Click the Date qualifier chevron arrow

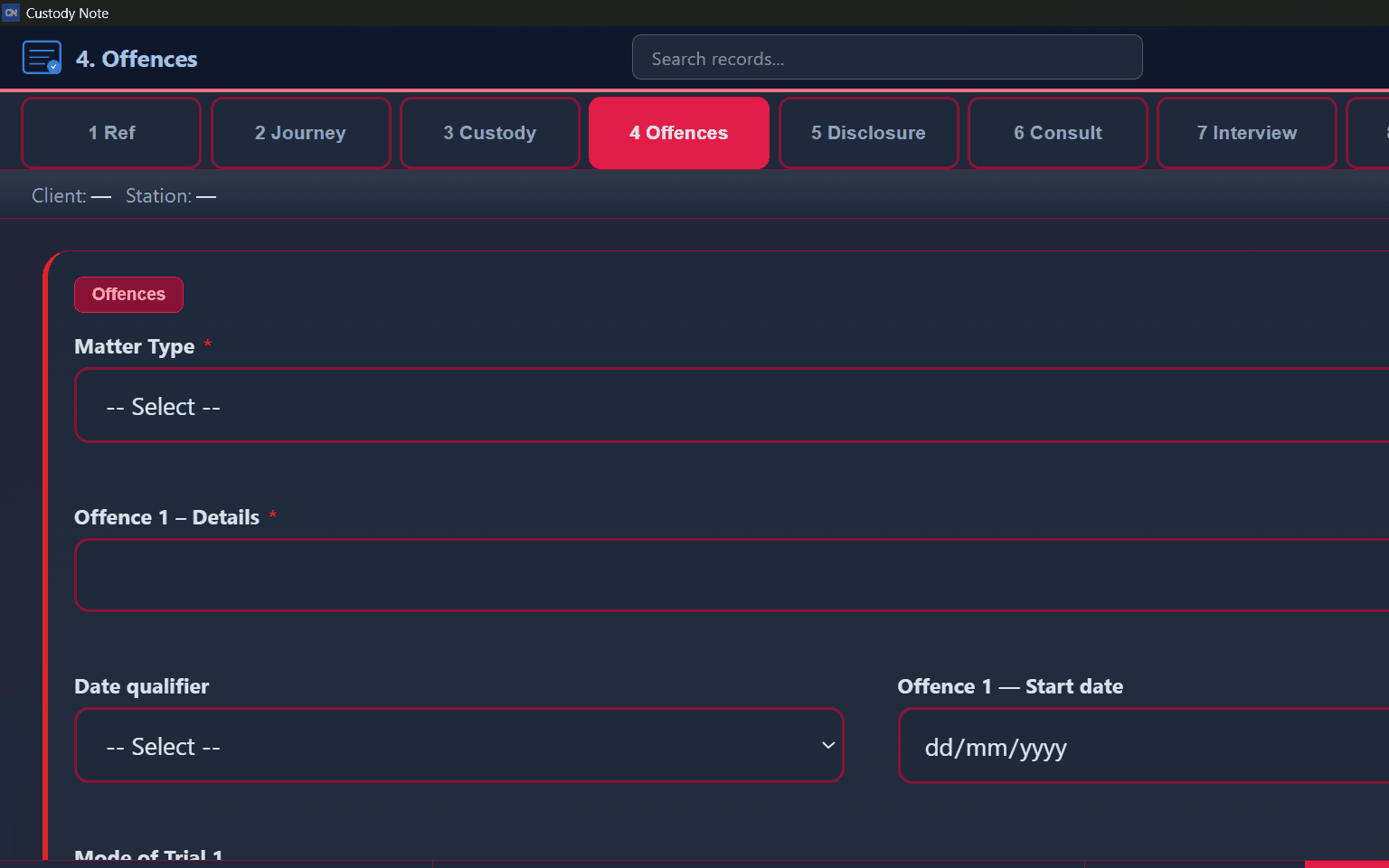(x=827, y=746)
